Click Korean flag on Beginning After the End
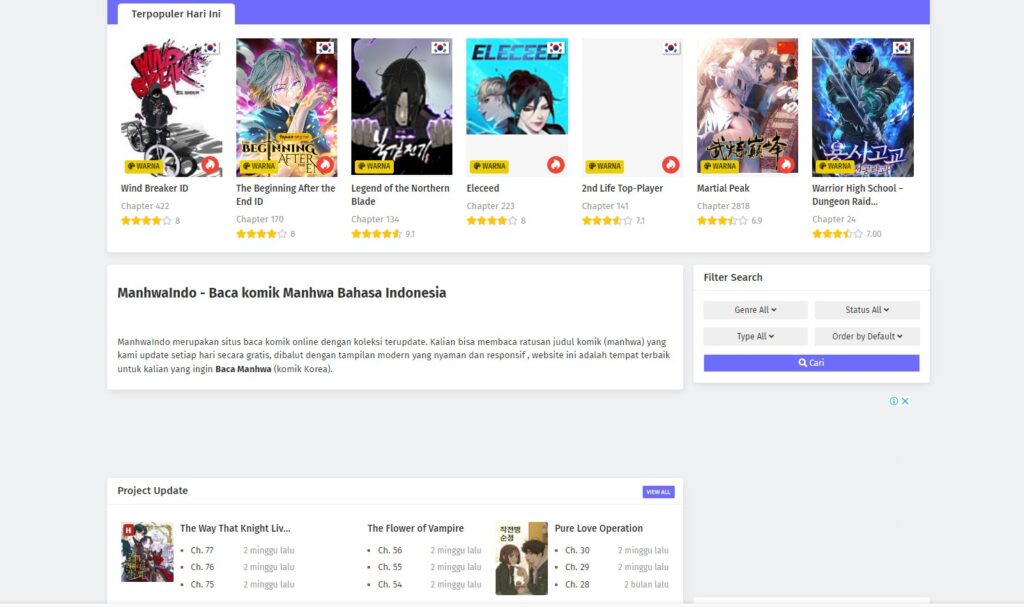The height and width of the screenshot is (607, 1024). (325, 48)
